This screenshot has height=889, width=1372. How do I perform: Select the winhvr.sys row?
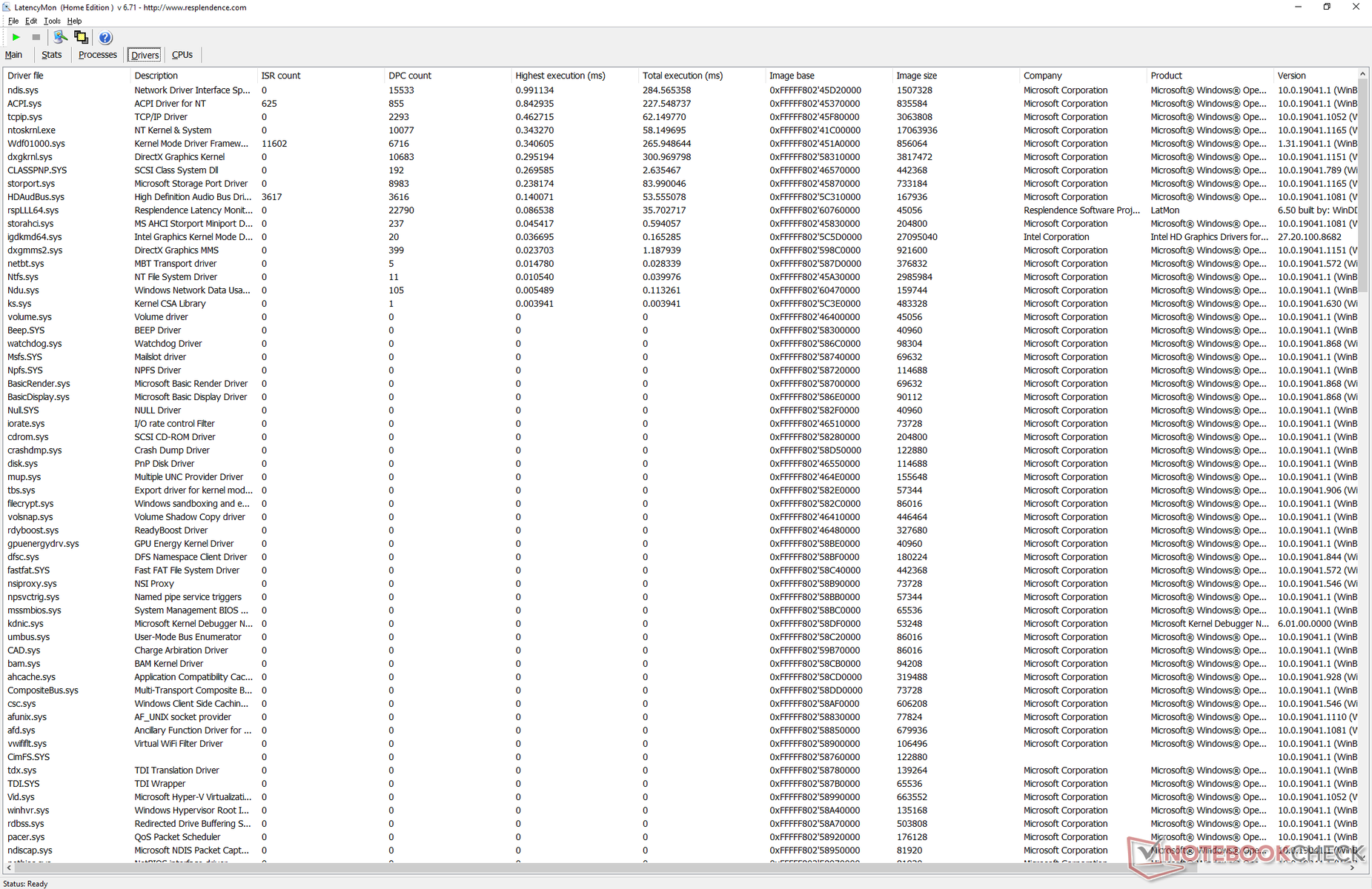click(x=680, y=810)
